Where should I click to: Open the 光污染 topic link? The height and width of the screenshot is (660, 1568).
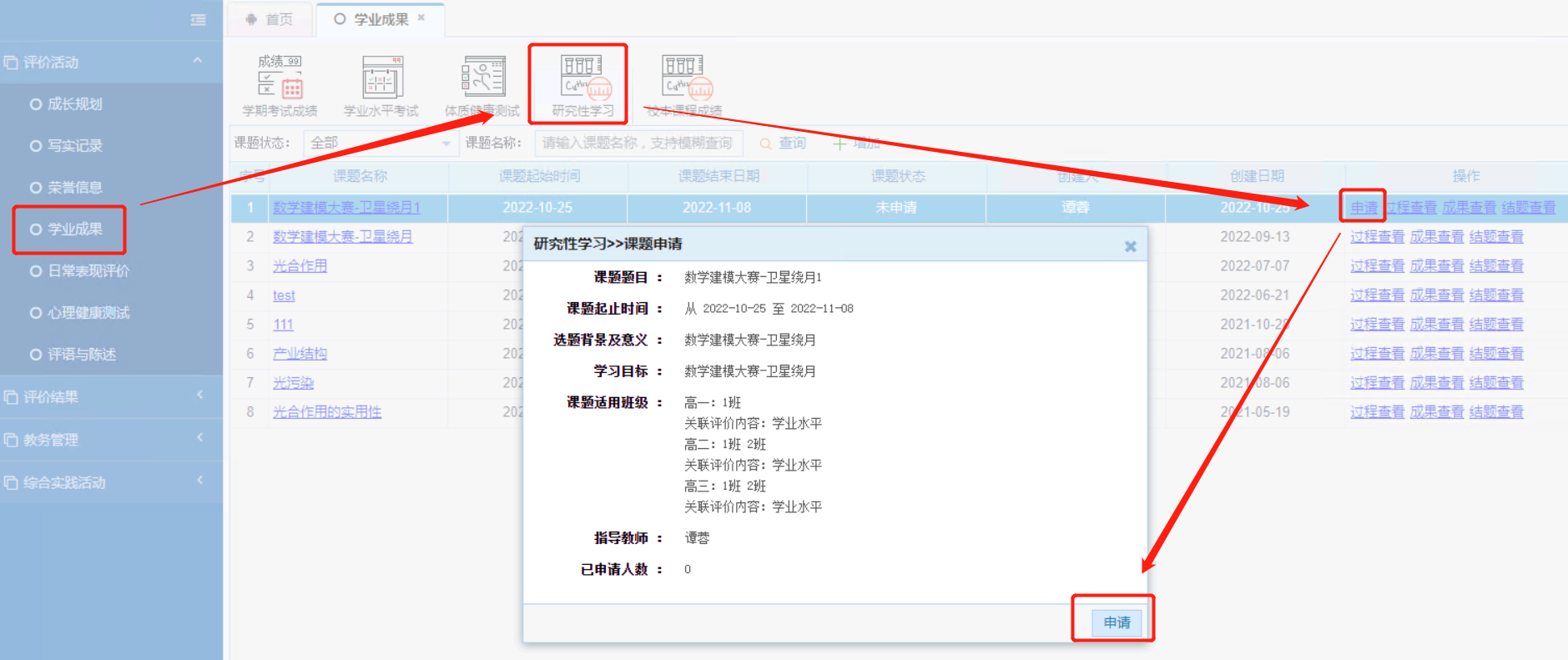coord(293,383)
